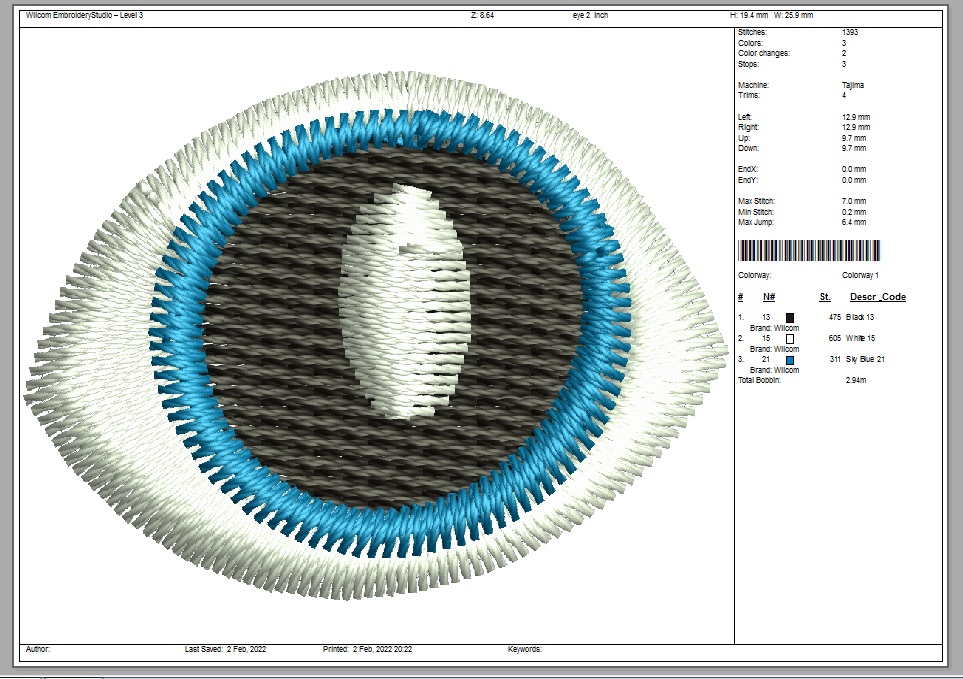
Task: Click the Author field in the footer
Action: coord(37,649)
